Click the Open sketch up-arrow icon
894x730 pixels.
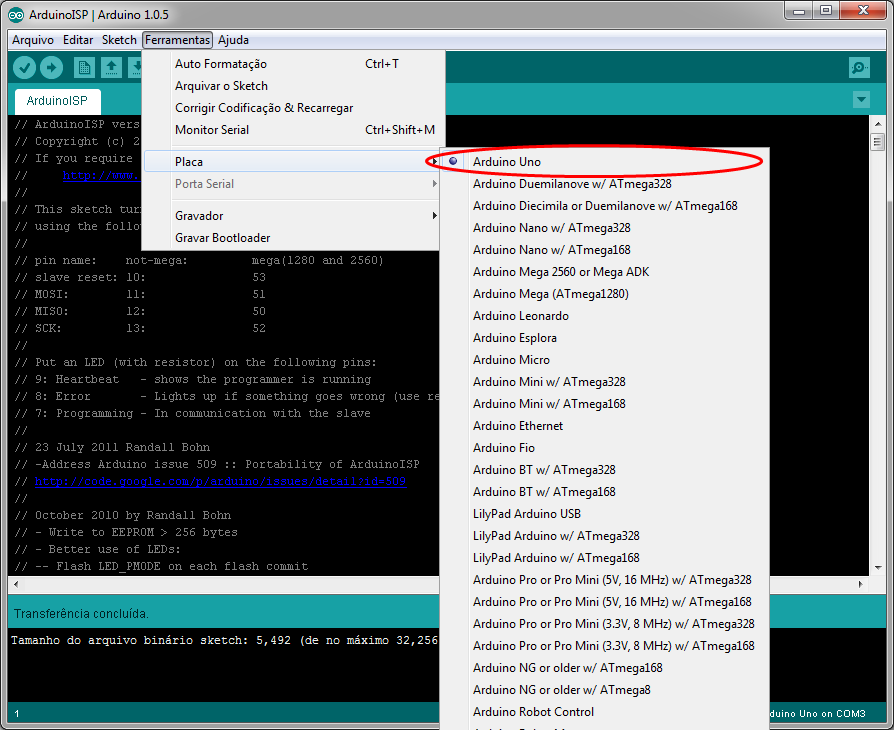click(x=111, y=67)
